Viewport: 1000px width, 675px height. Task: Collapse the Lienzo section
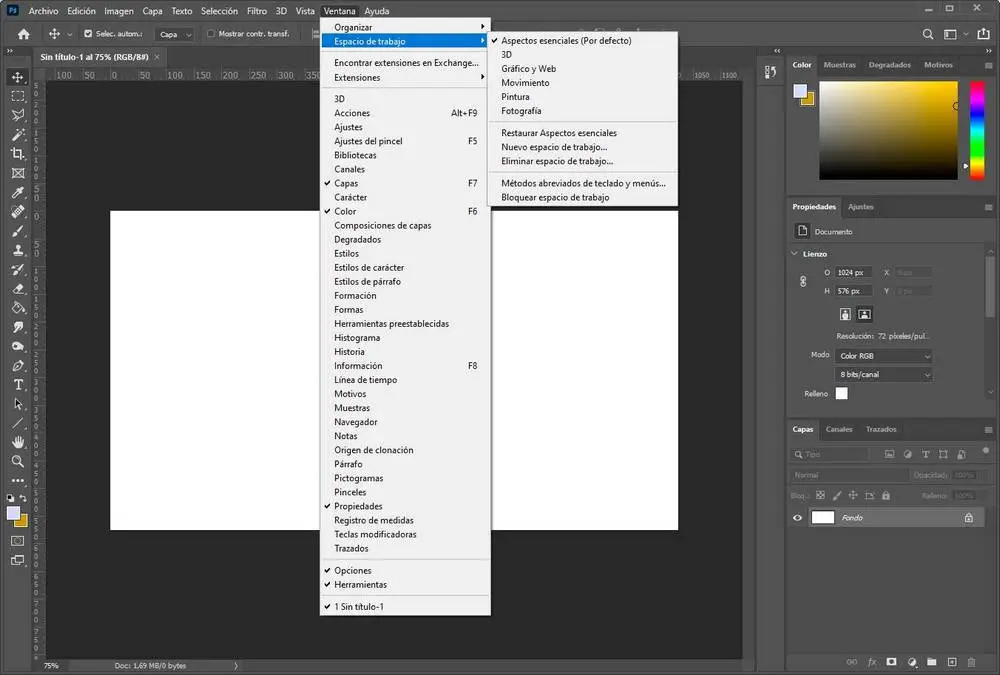coord(795,254)
